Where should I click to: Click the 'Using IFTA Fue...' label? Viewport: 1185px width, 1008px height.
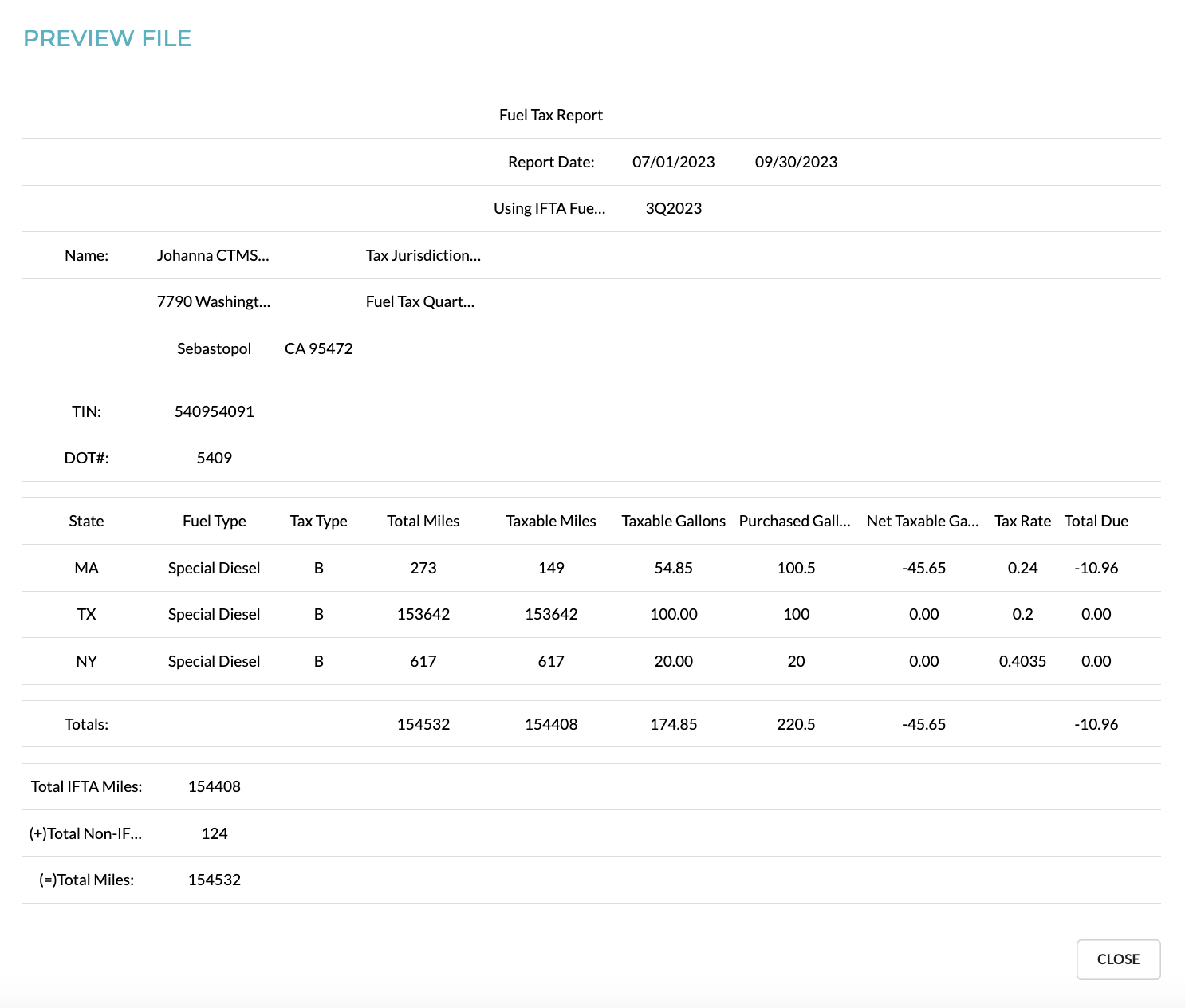[x=549, y=208]
